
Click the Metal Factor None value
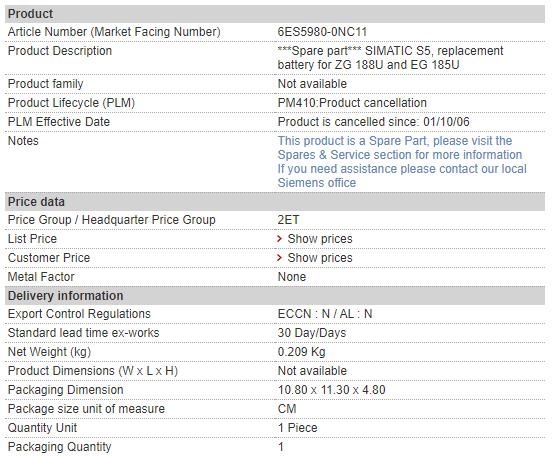point(292,277)
